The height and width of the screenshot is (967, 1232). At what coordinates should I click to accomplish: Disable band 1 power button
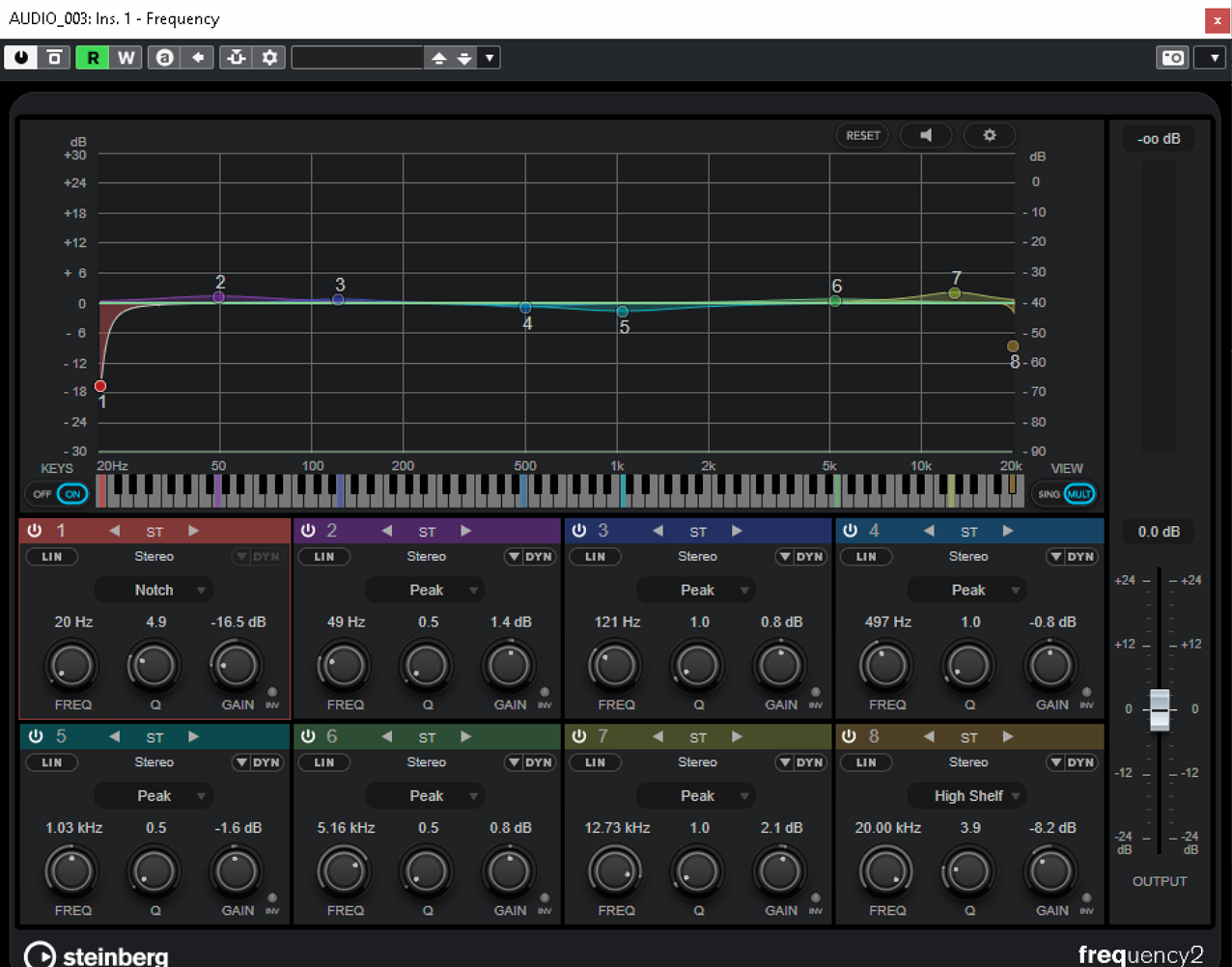point(35,531)
